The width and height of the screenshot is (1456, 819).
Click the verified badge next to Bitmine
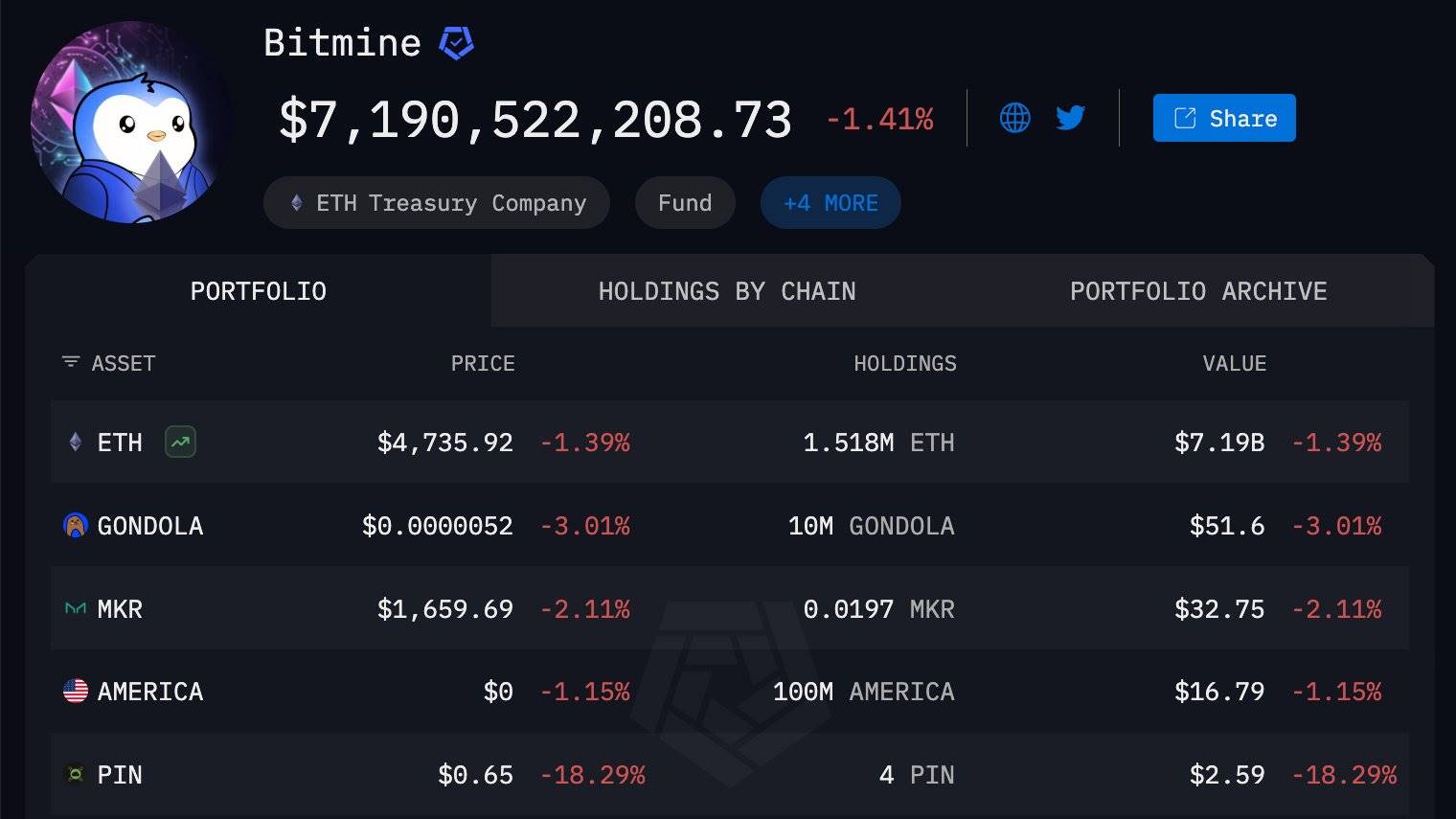[455, 42]
